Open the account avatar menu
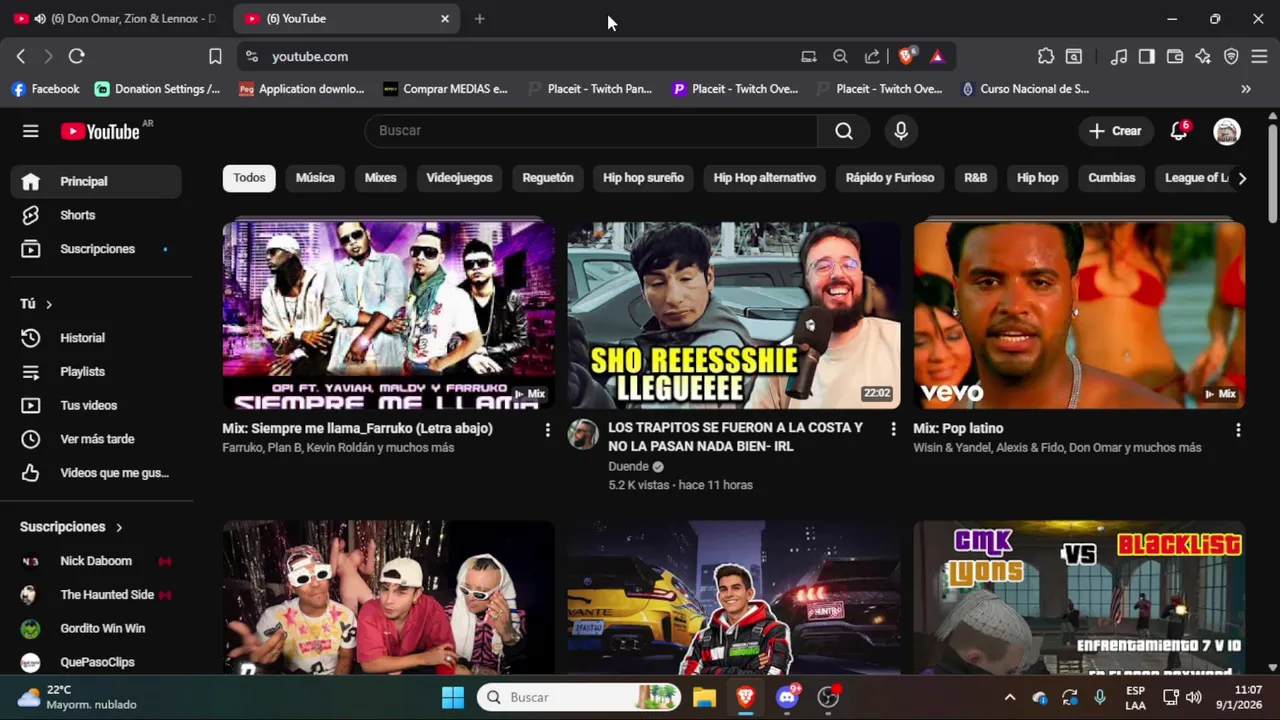The width and height of the screenshot is (1280, 720). (1227, 131)
